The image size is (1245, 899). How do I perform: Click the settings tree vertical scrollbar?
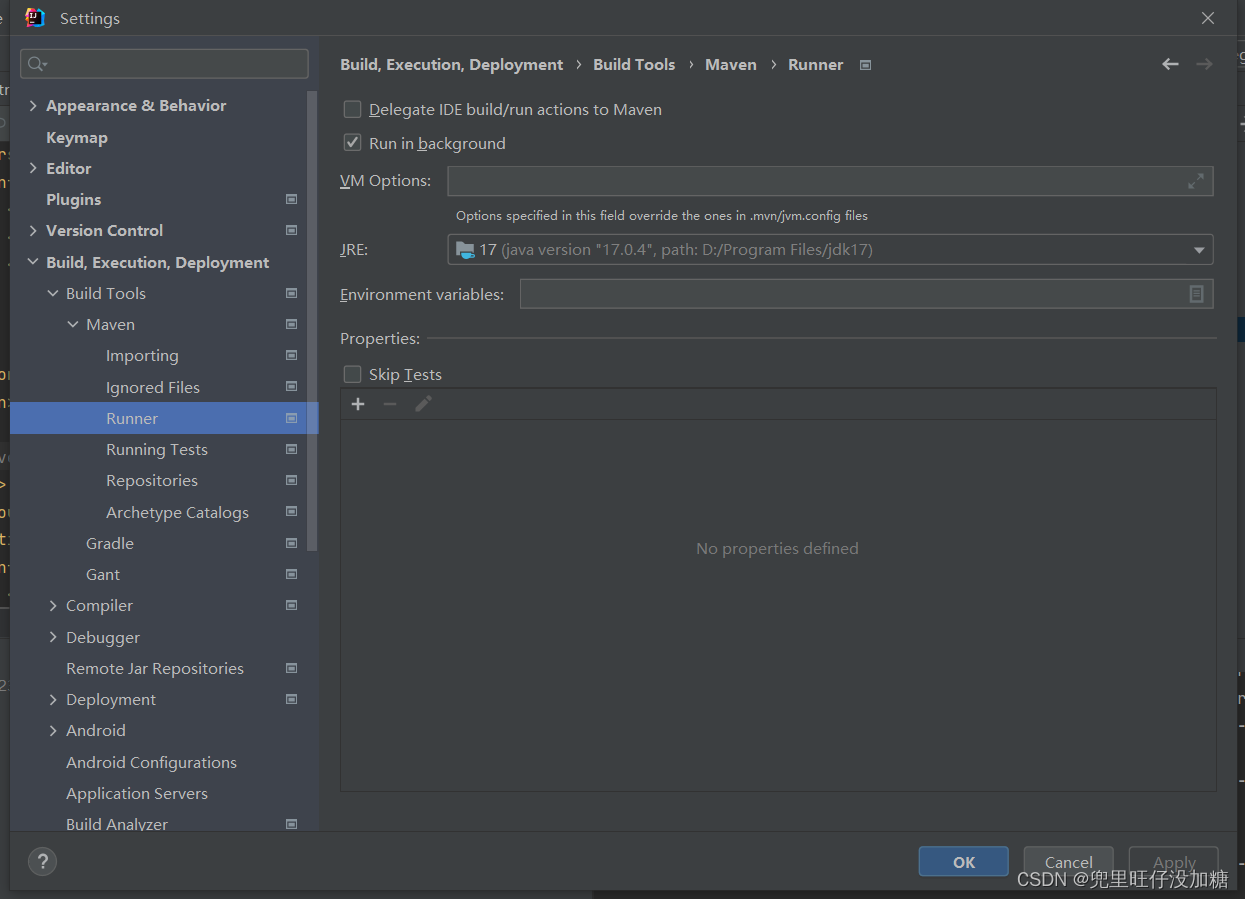point(313,320)
